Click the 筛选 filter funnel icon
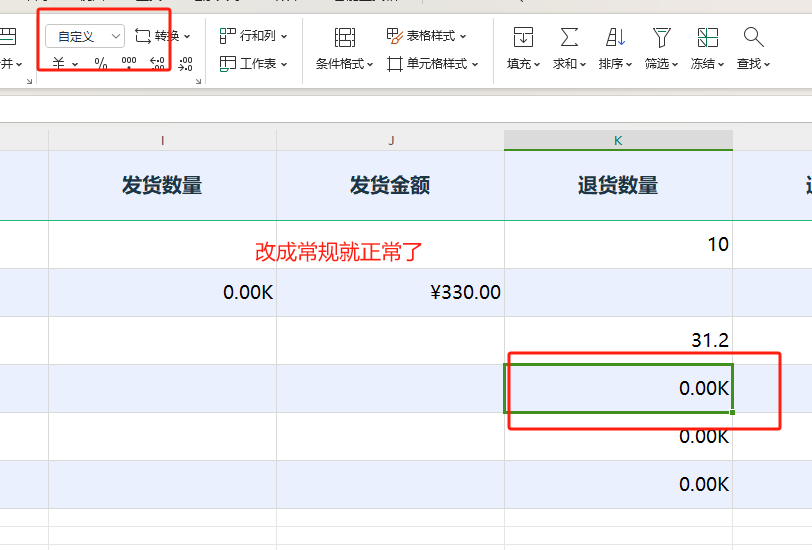This screenshot has width=812, height=550. (x=661, y=37)
